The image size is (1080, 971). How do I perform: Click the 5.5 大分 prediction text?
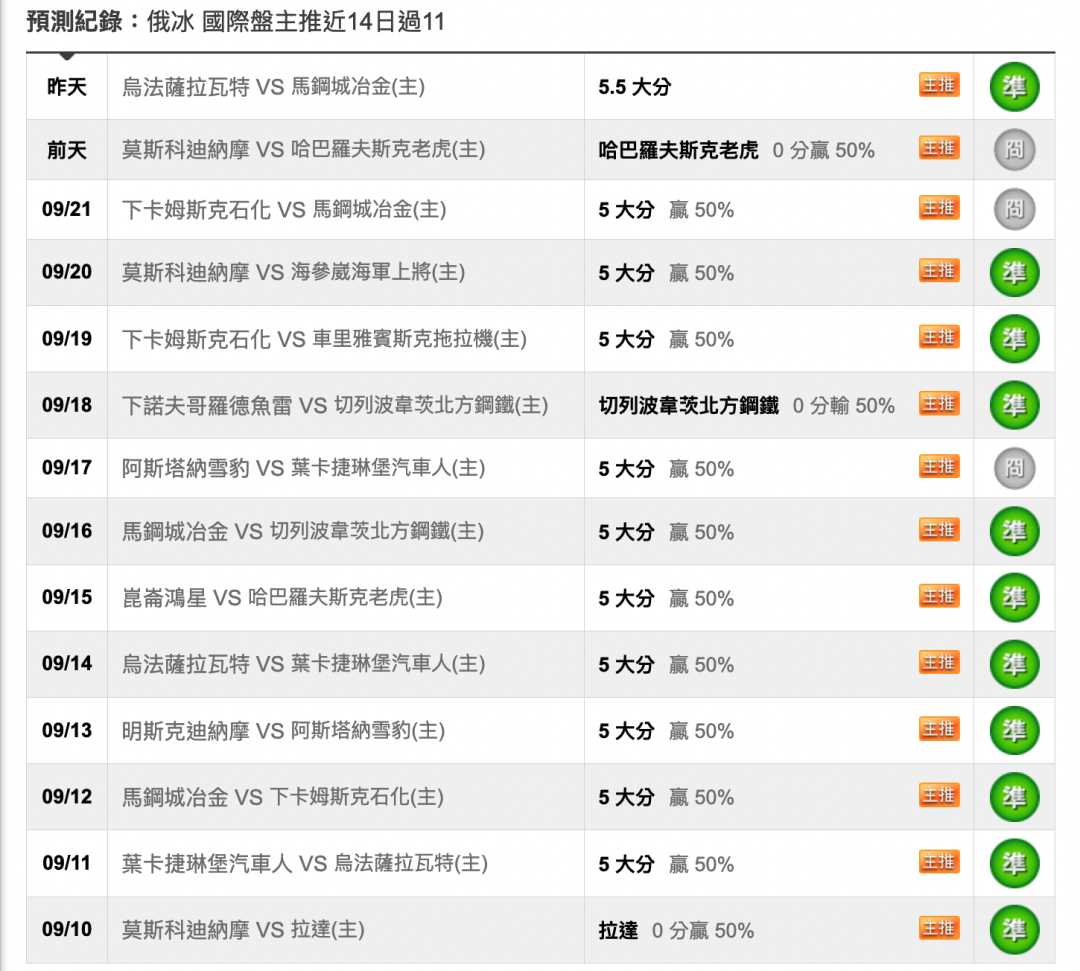click(x=634, y=87)
